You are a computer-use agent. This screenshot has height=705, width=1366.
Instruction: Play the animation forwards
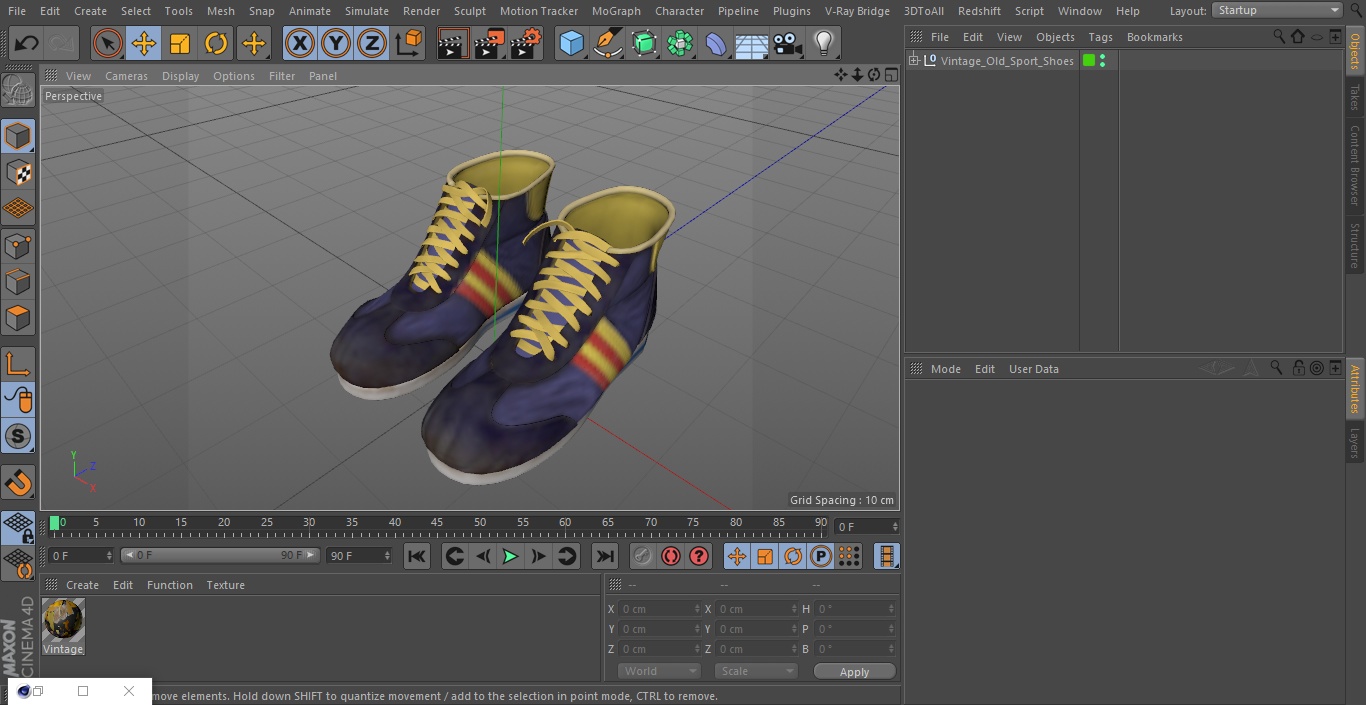click(510, 556)
